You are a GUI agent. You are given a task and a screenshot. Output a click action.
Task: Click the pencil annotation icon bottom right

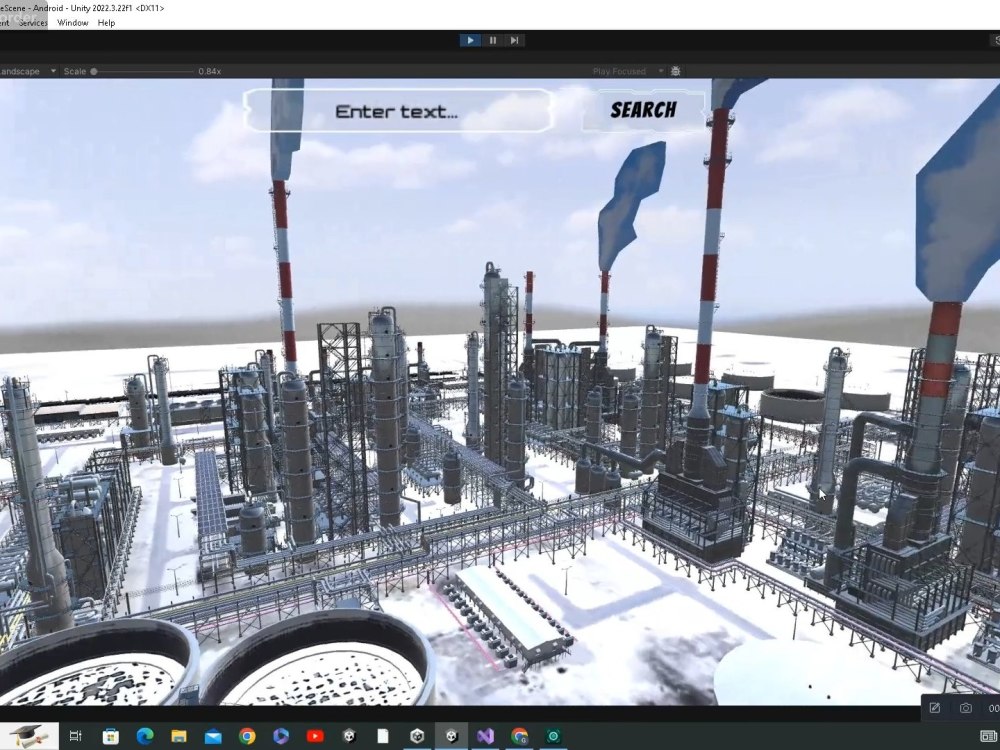coord(935,708)
